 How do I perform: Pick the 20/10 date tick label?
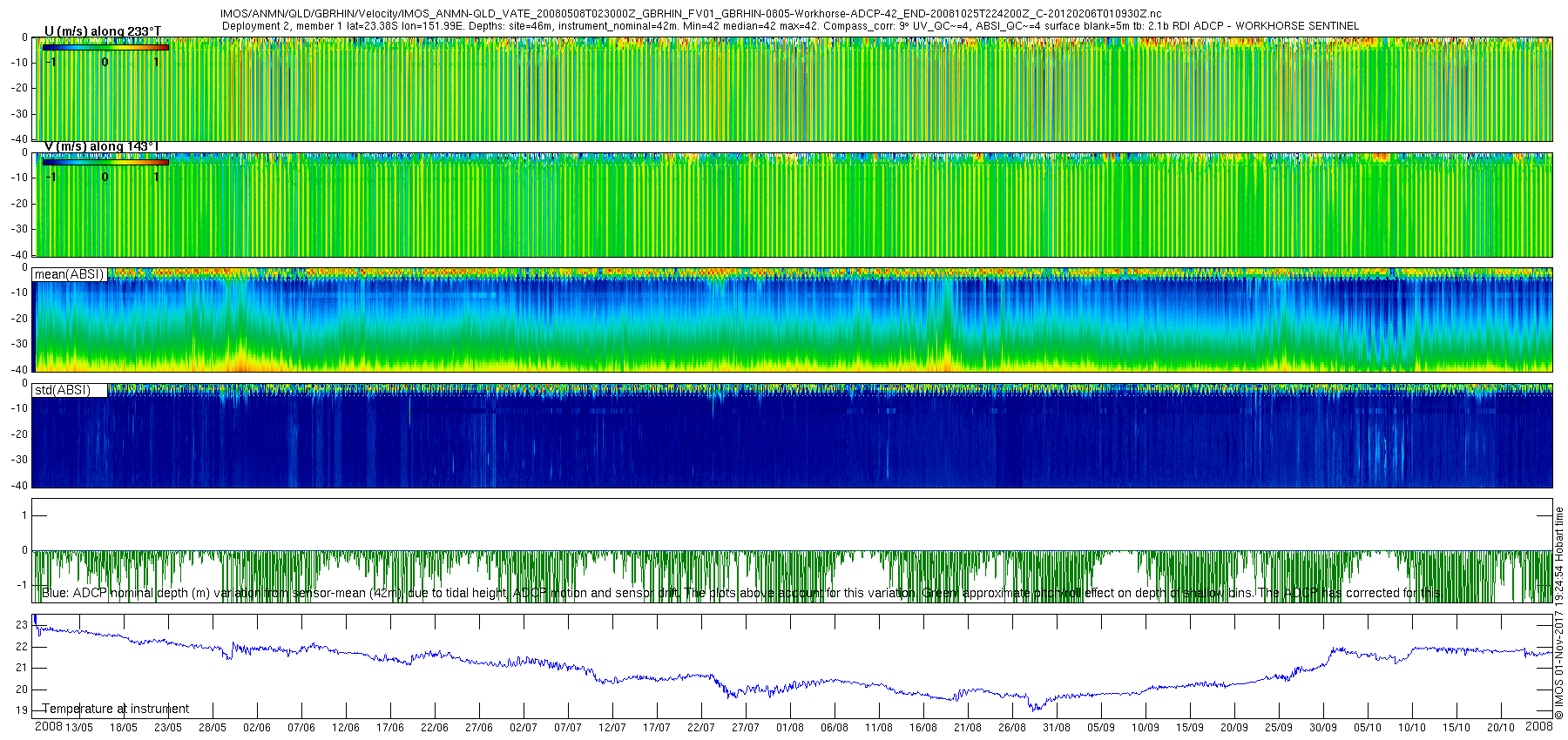pyautogui.click(x=1500, y=728)
